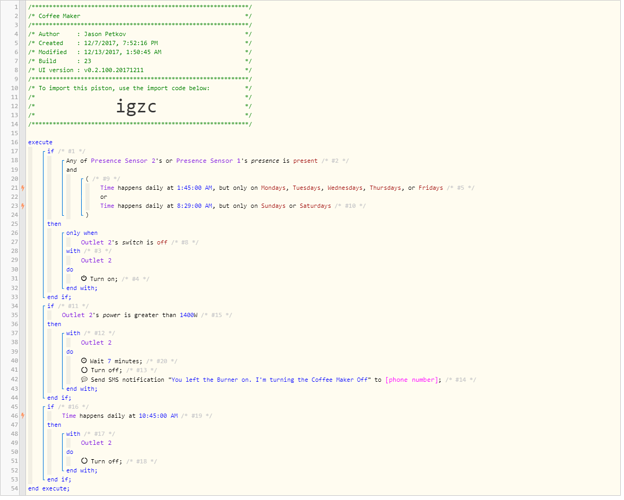Screen dimensions: 624x500
Task: Click 'Presence Sensor 1' in the condition
Action: click(x=209, y=161)
